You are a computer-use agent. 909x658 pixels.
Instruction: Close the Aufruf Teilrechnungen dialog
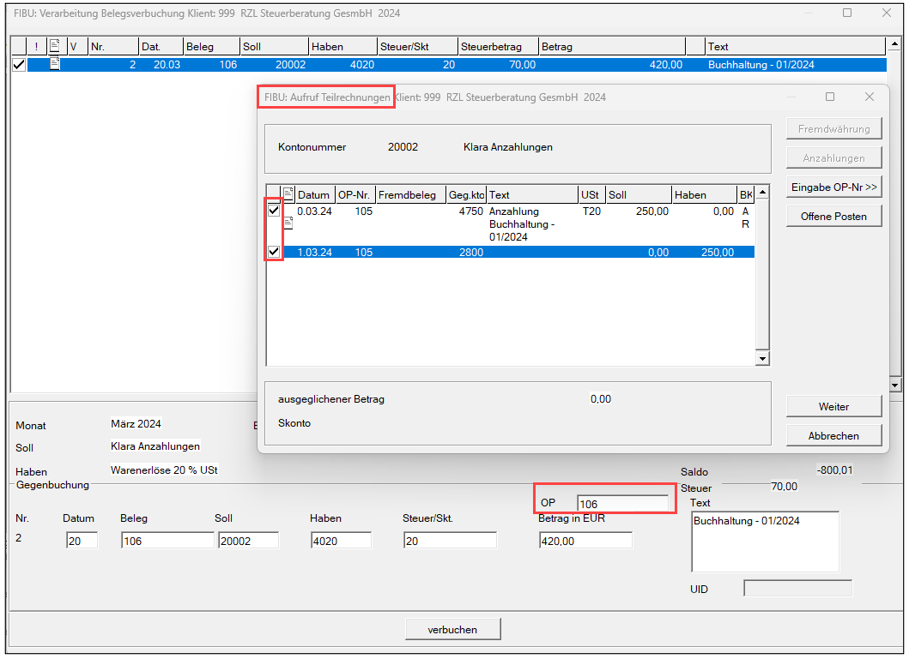click(869, 97)
